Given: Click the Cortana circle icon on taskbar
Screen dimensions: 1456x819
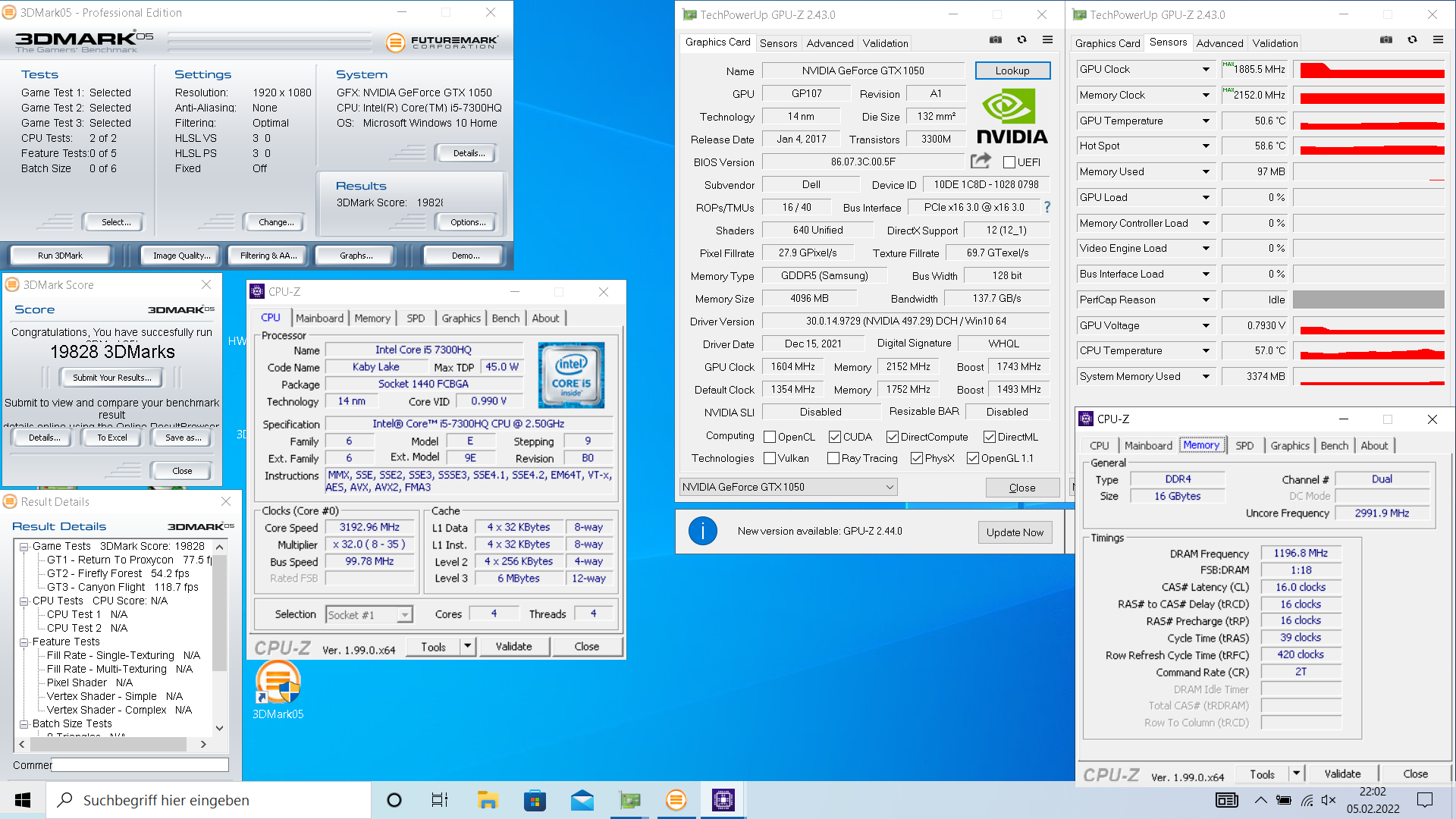Looking at the screenshot, I should 394,800.
